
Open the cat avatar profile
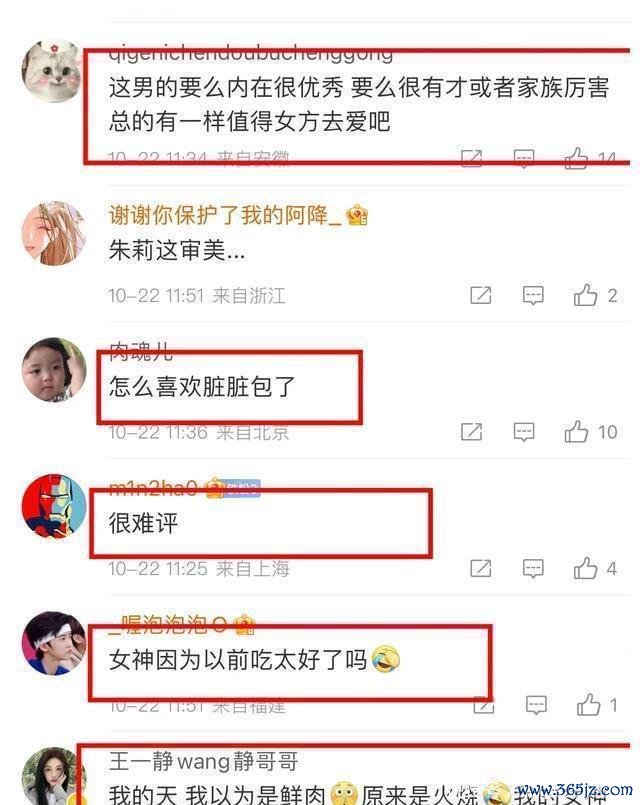52,71
